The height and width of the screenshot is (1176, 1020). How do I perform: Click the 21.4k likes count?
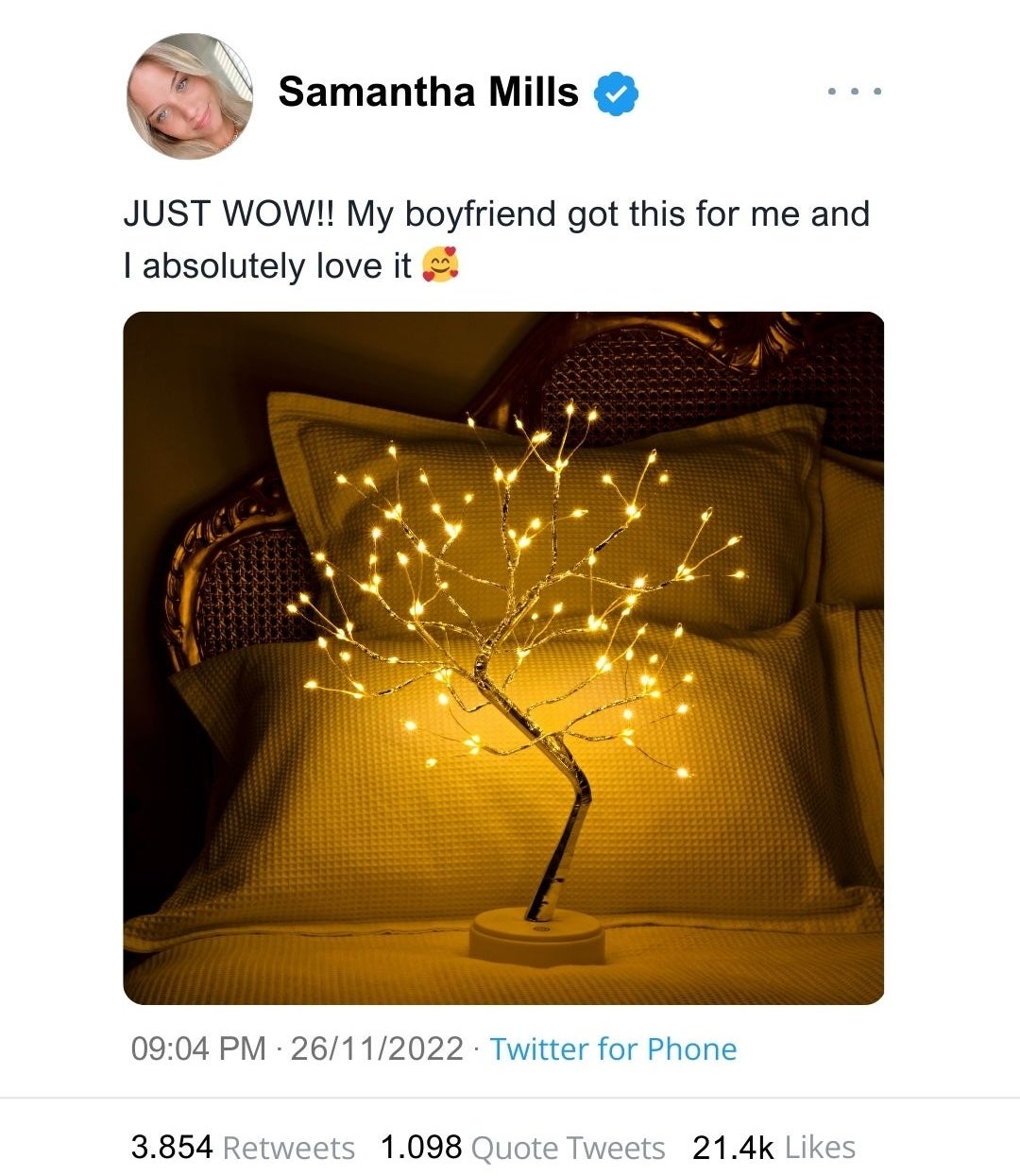733,1147
